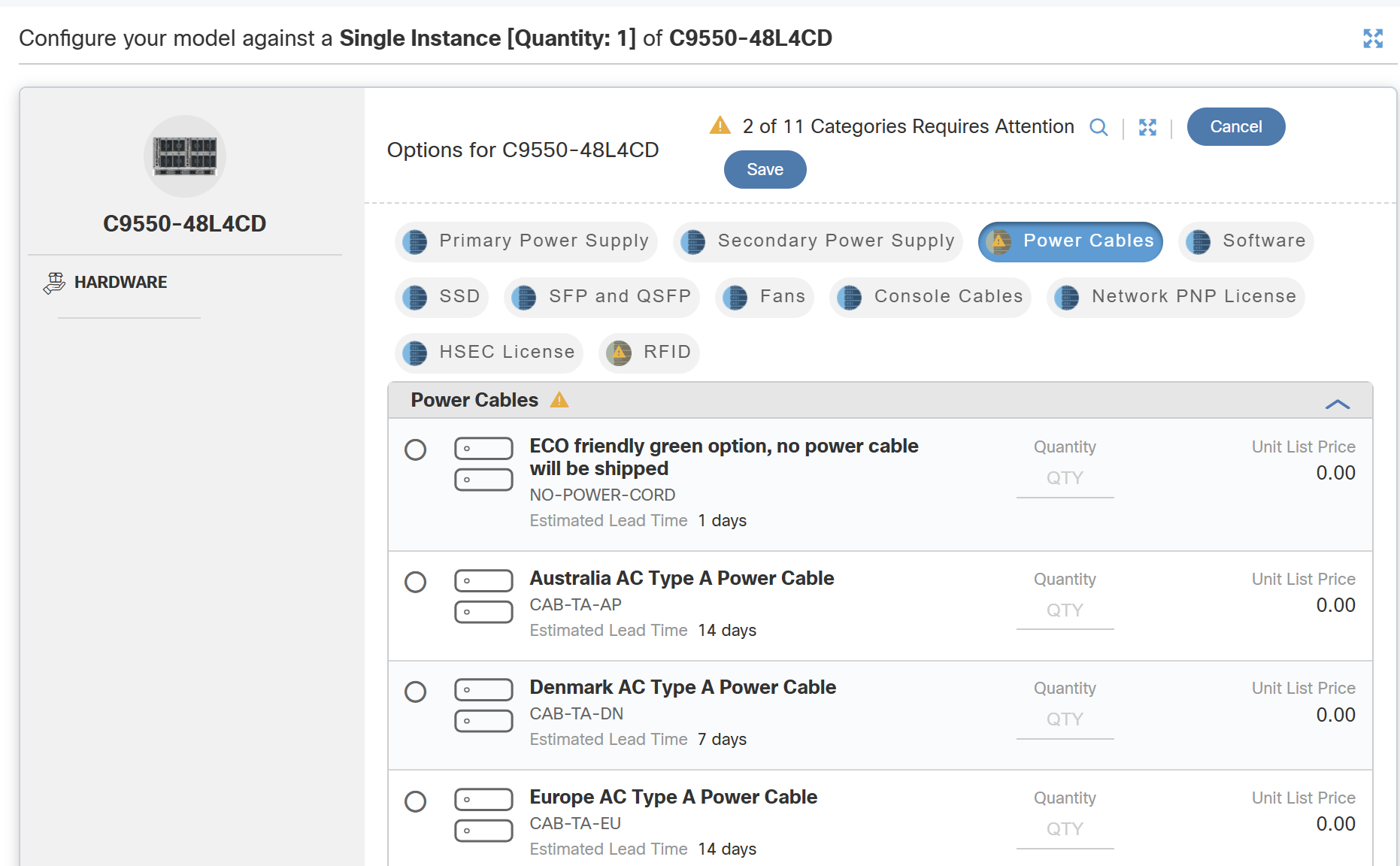Click the QTY field for NO-POWER-CORD
Image resolution: width=1400 pixels, height=866 pixels.
[x=1065, y=479]
